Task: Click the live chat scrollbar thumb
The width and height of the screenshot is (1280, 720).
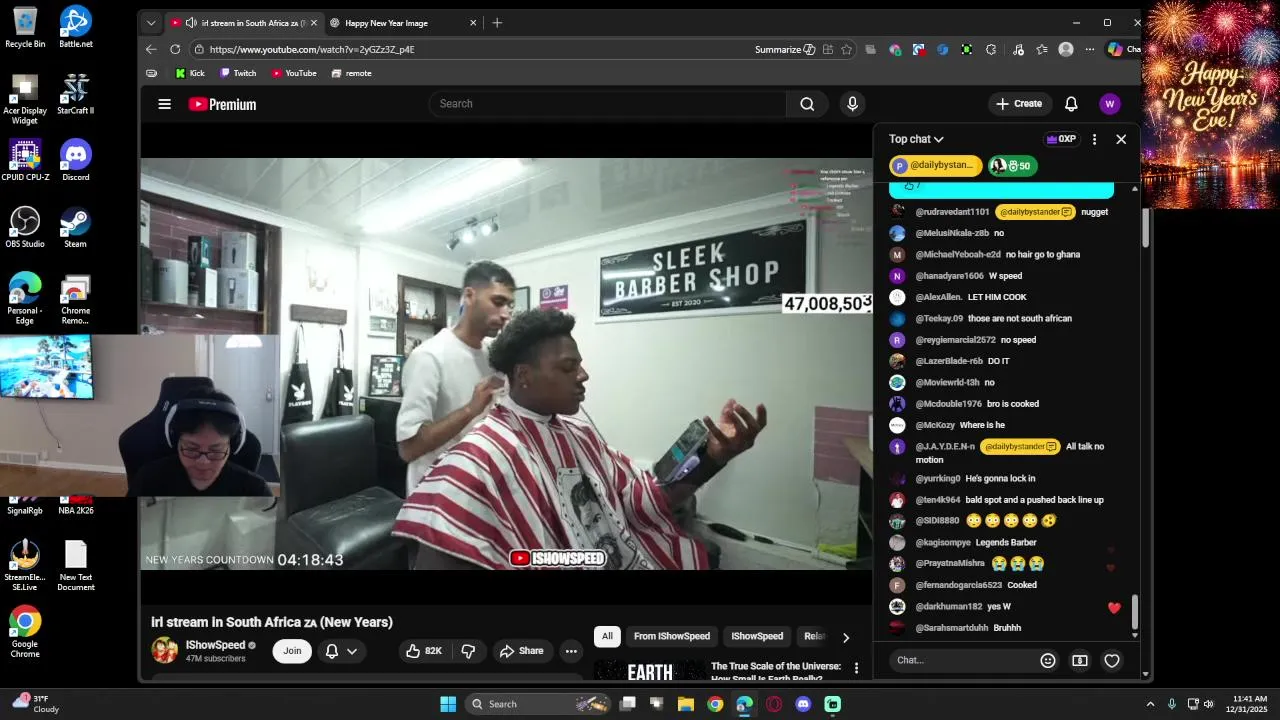Action: pos(1135,613)
